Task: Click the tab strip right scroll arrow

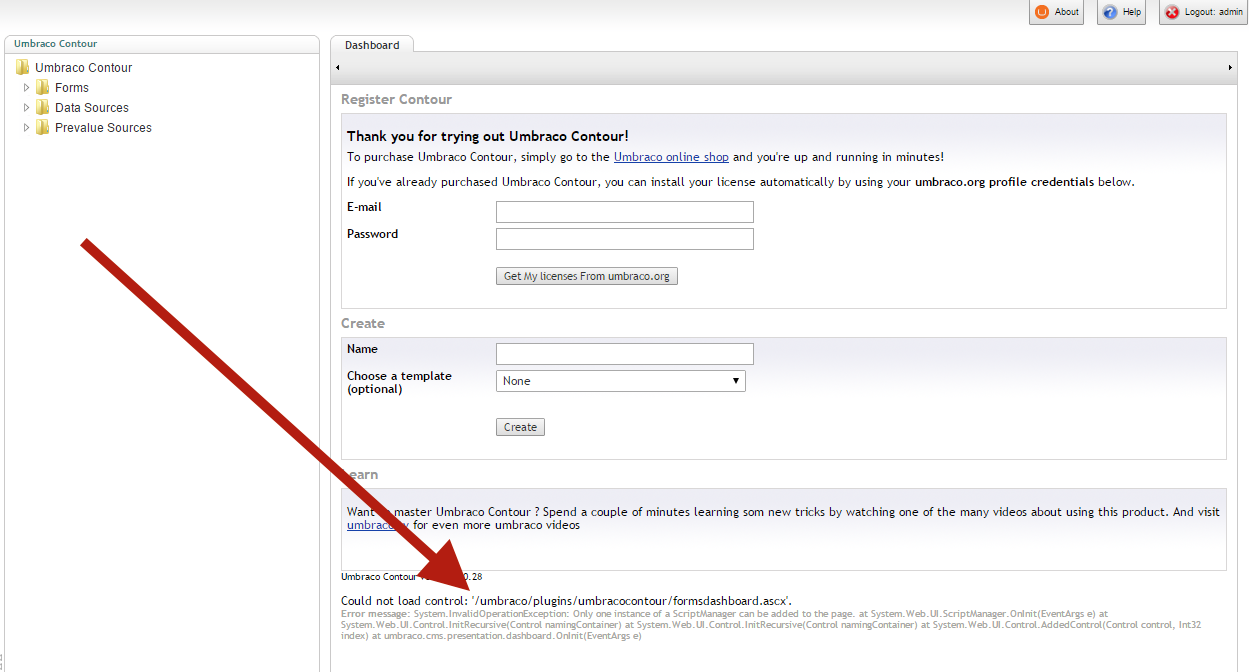Action: point(1230,68)
